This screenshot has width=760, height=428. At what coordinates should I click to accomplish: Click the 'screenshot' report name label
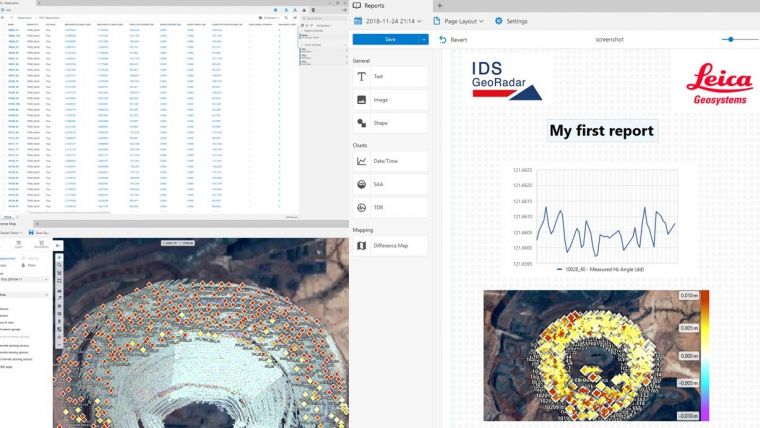(609, 40)
